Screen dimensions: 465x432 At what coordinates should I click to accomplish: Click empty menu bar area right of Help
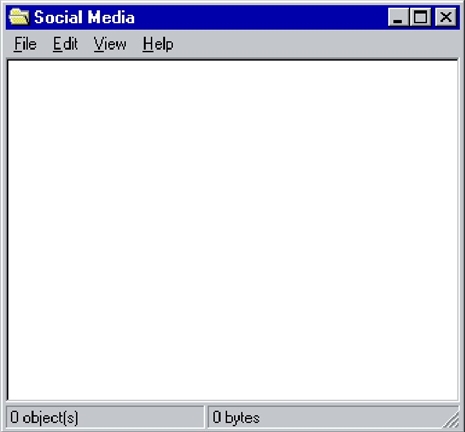pos(317,44)
